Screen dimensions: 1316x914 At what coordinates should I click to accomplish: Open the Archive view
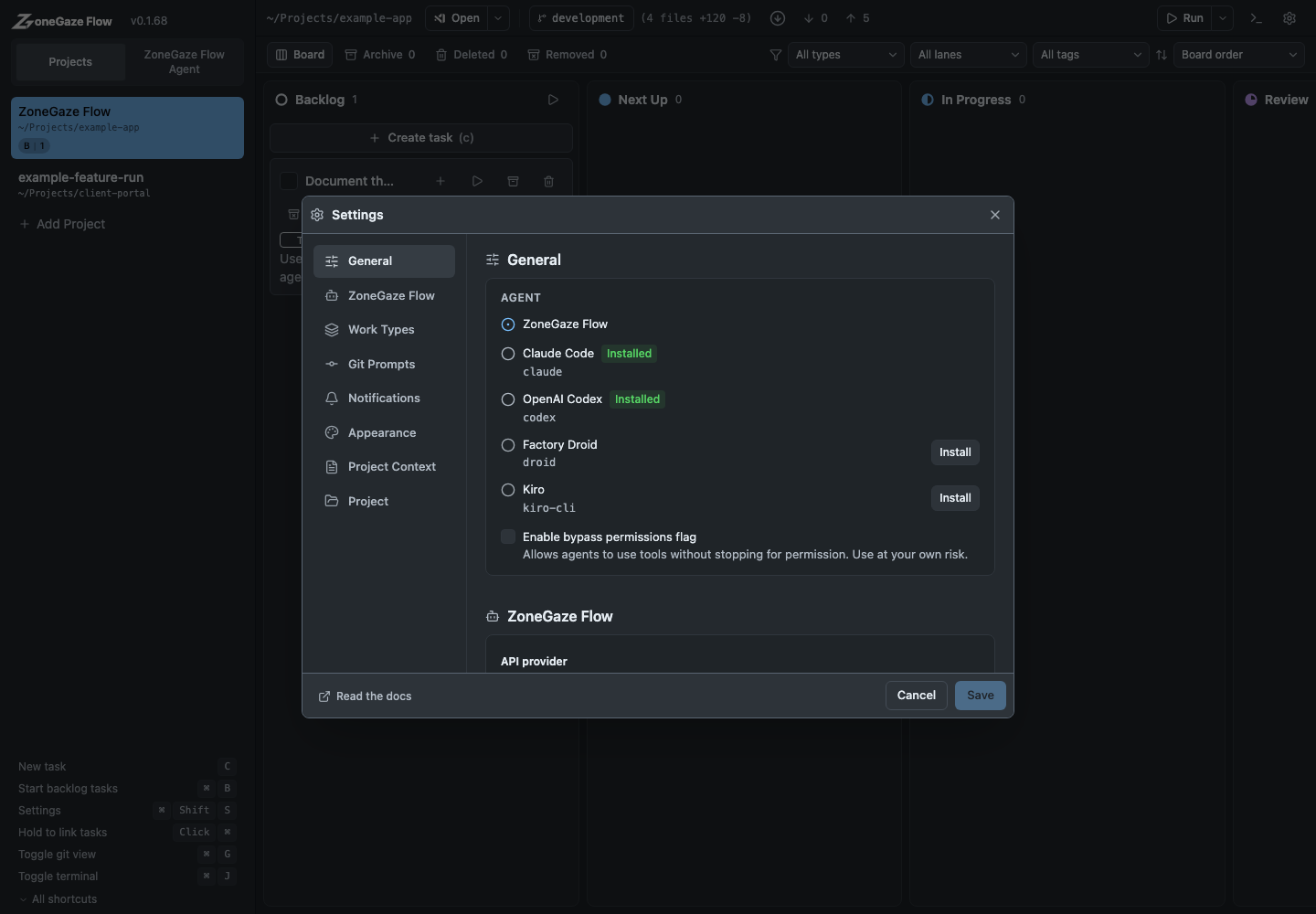[380, 55]
